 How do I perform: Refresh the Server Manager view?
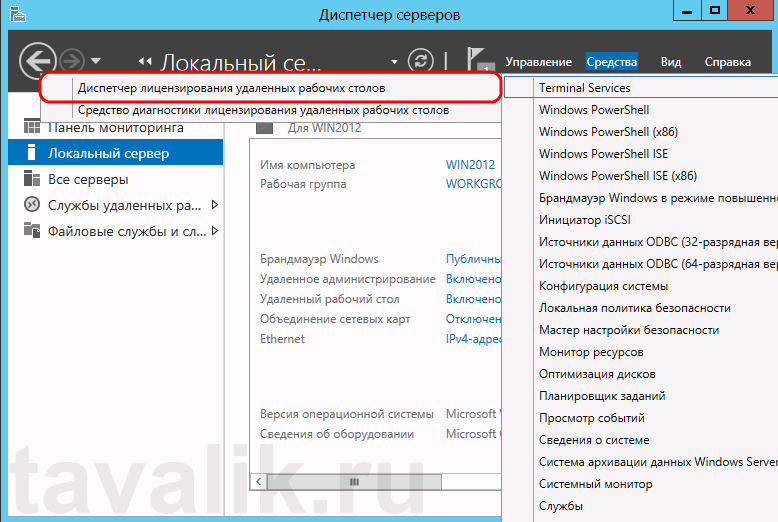click(423, 61)
